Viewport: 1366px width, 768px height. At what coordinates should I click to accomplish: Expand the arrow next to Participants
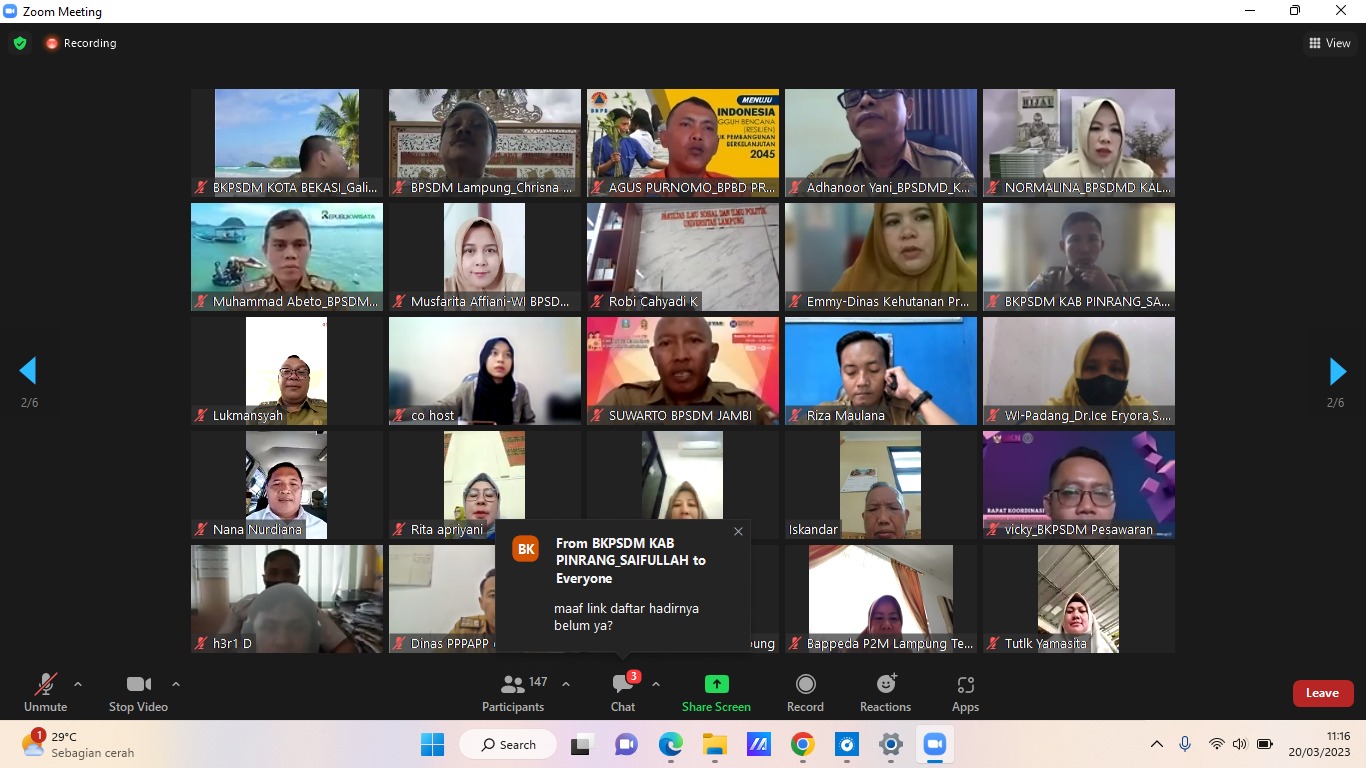(x=566, y=685)
